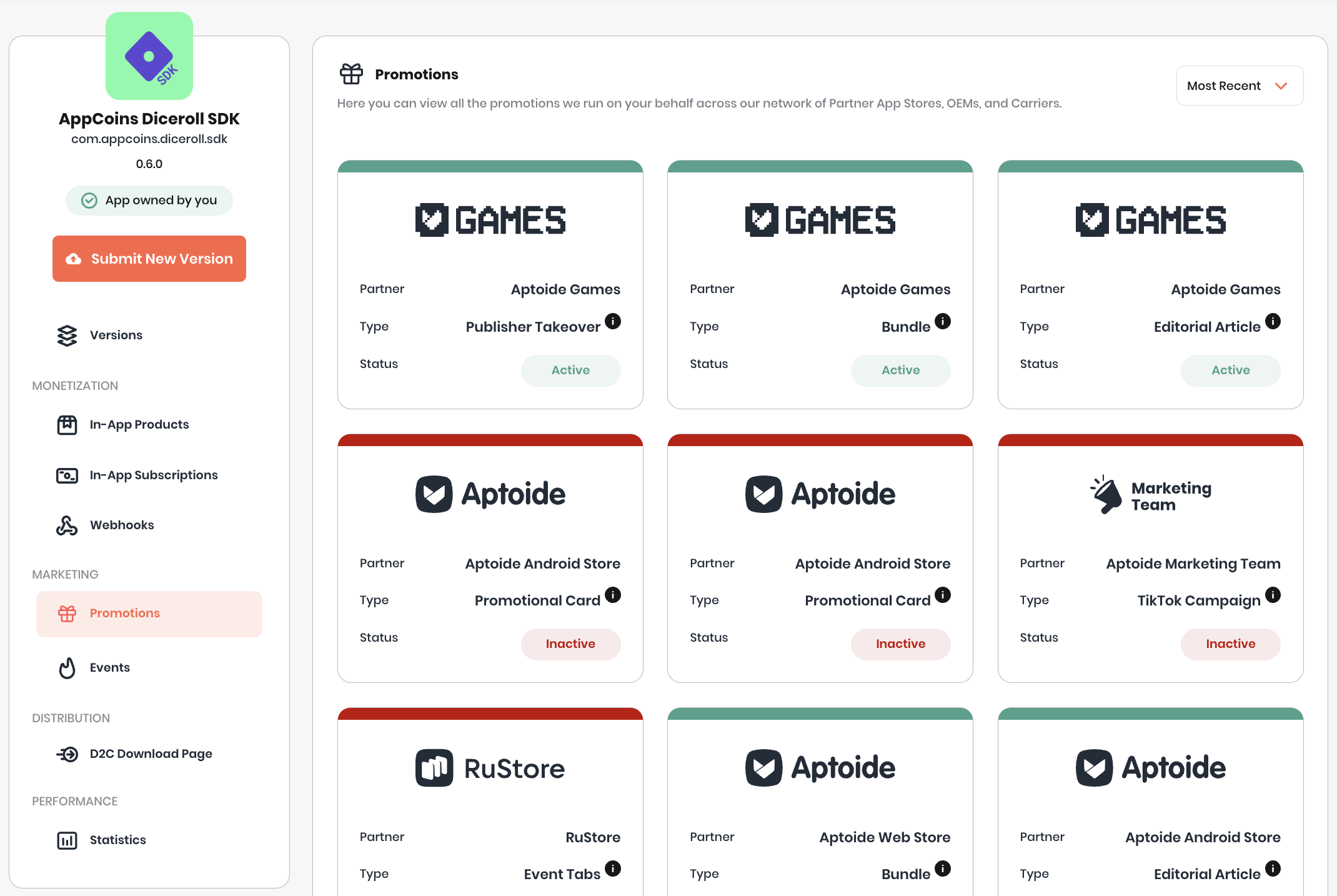This screenshot has height=896, width=1337.
Task: Click Active status on Publisher Takeover card
Action: tap(570, 371)
